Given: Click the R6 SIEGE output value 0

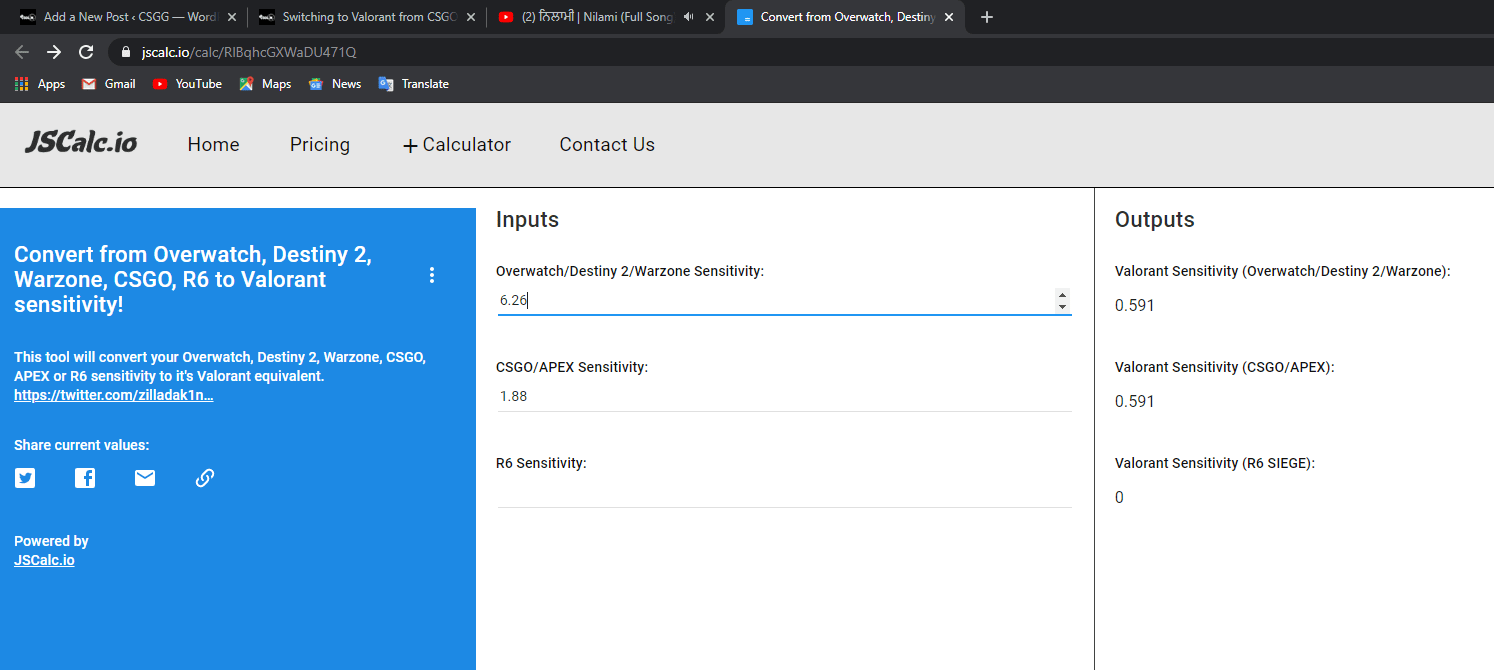Looking at the screenshot, I should (1119, 498).
